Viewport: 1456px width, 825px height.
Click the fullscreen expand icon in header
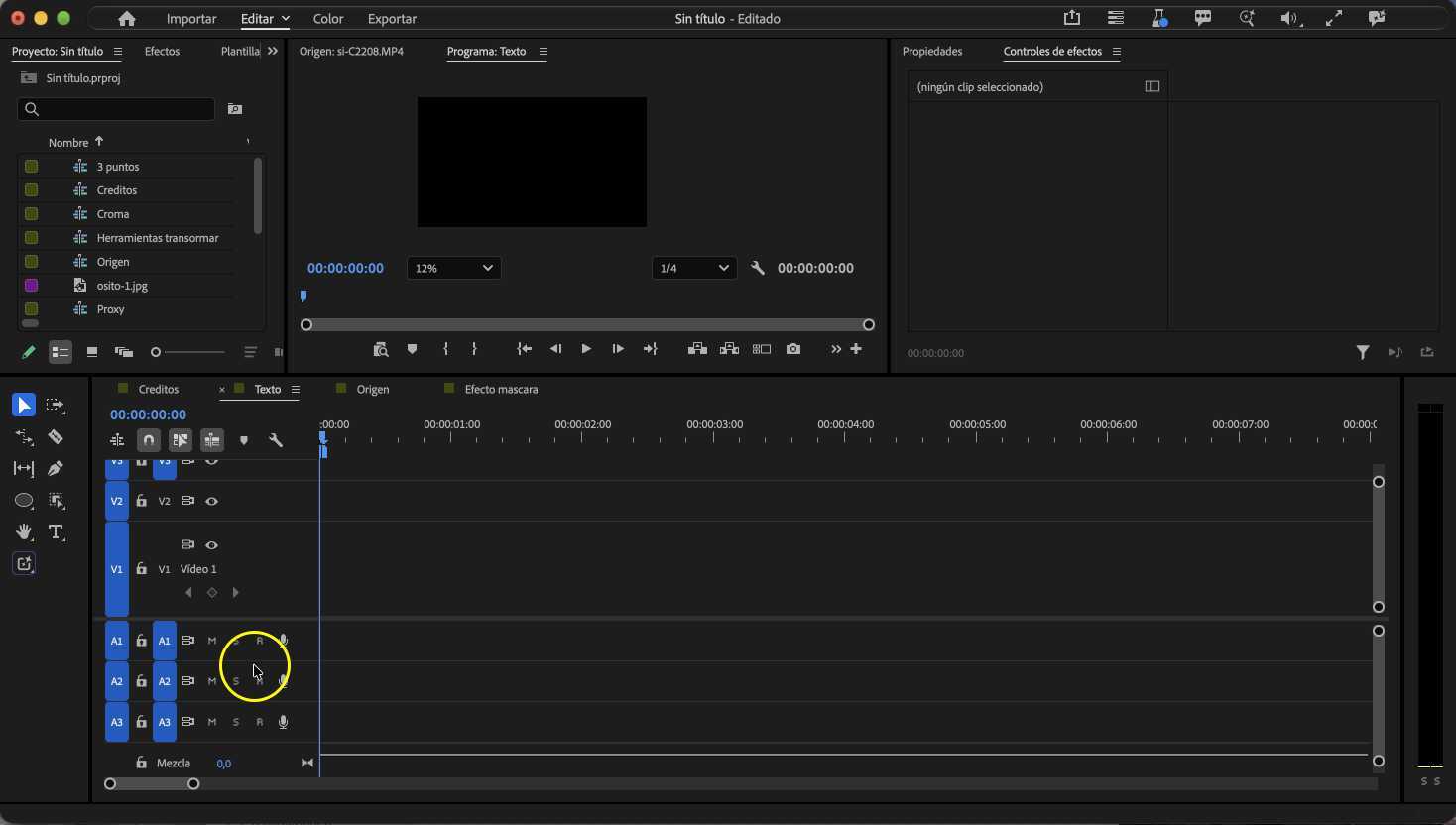click(x=1334, y=18)
